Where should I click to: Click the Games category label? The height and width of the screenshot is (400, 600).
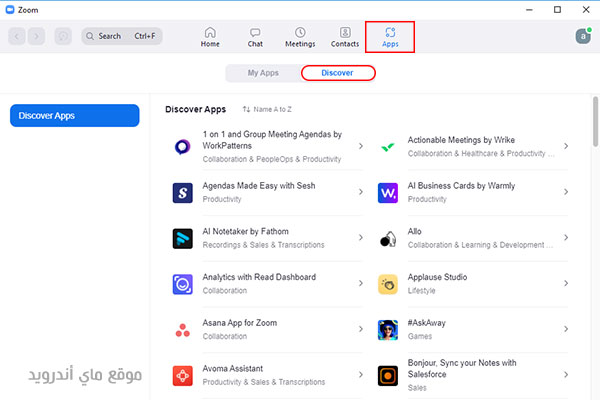click(420, 336)
